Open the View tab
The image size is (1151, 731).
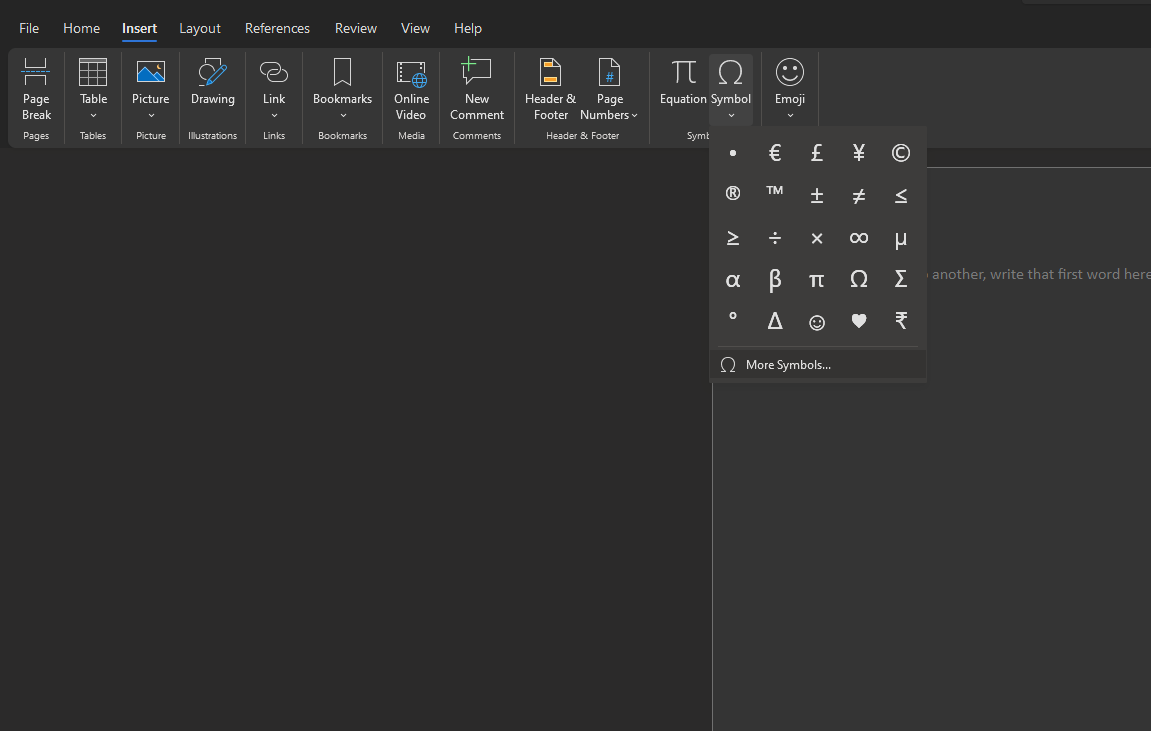pyautogui.click(x=415, y=28)
